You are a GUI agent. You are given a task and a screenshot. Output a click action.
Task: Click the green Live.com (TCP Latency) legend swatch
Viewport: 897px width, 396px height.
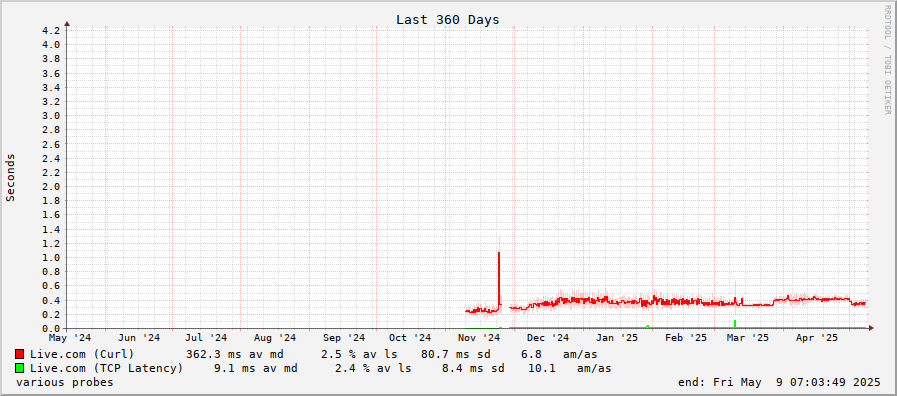[19, 369]
